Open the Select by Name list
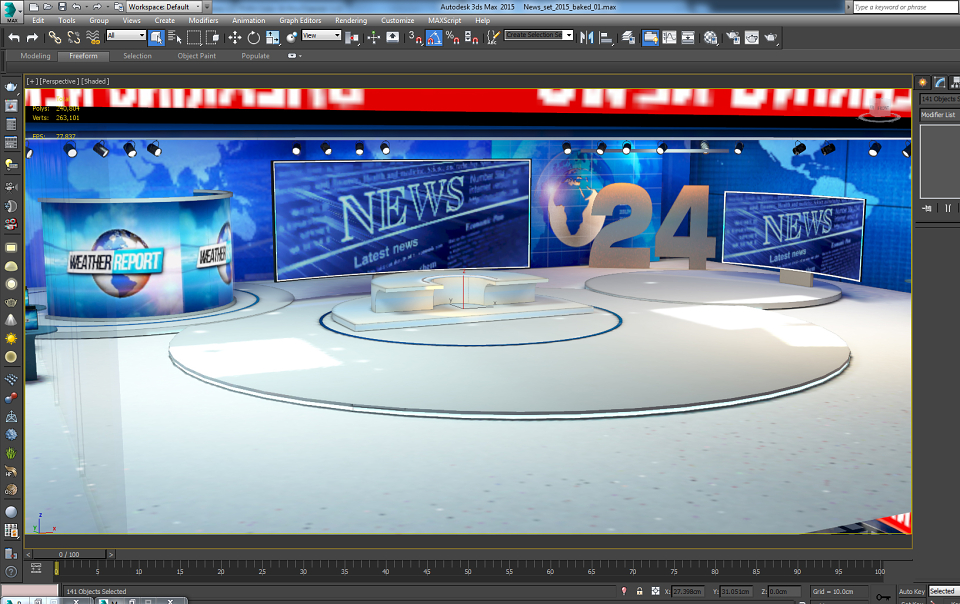The image size is (960, 604). pyautogui.click(x=174, y=38)
